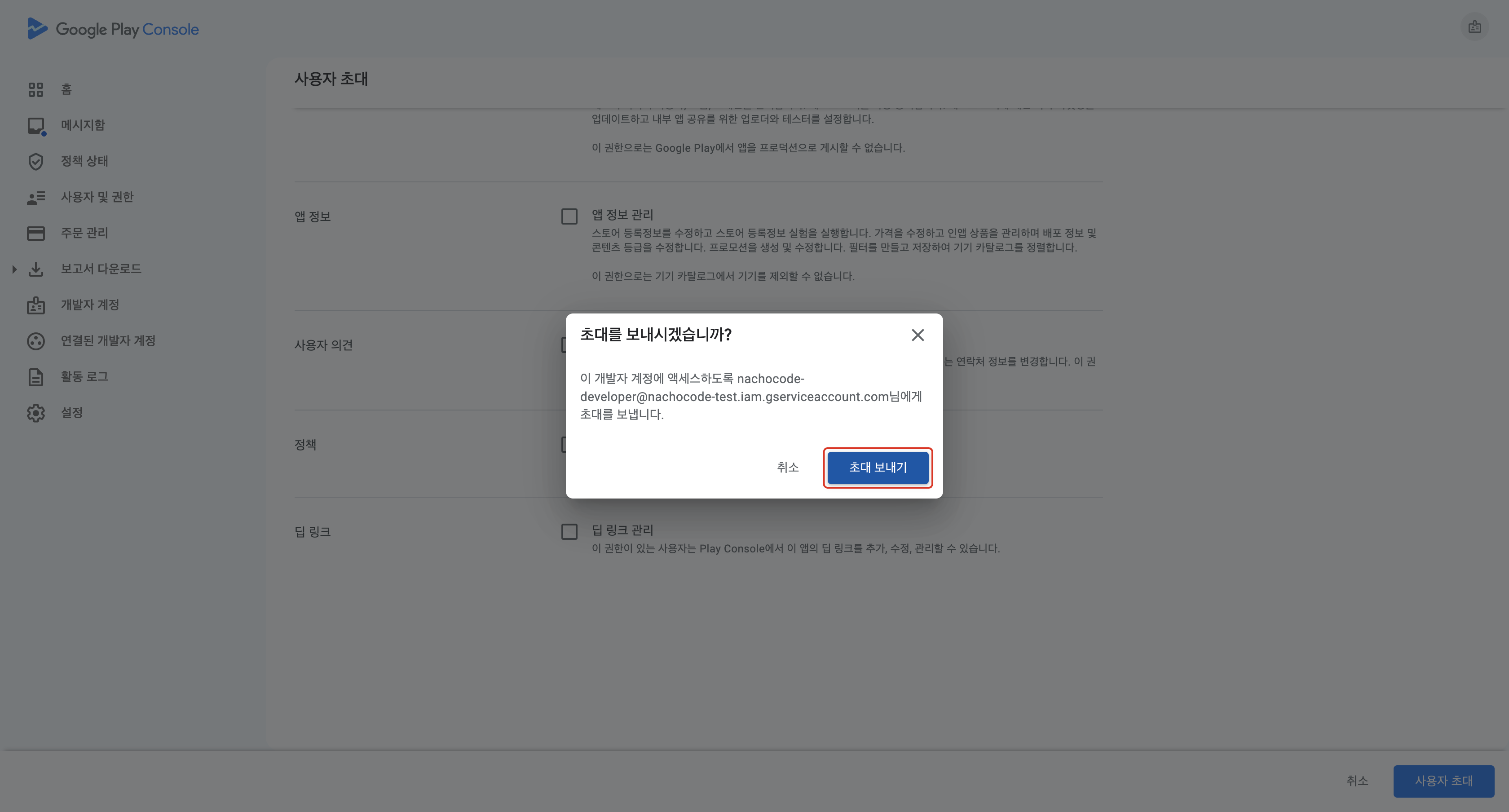Open the 홈 dashboard icon
Screen dimensions: 1509x812
[36, 90]
